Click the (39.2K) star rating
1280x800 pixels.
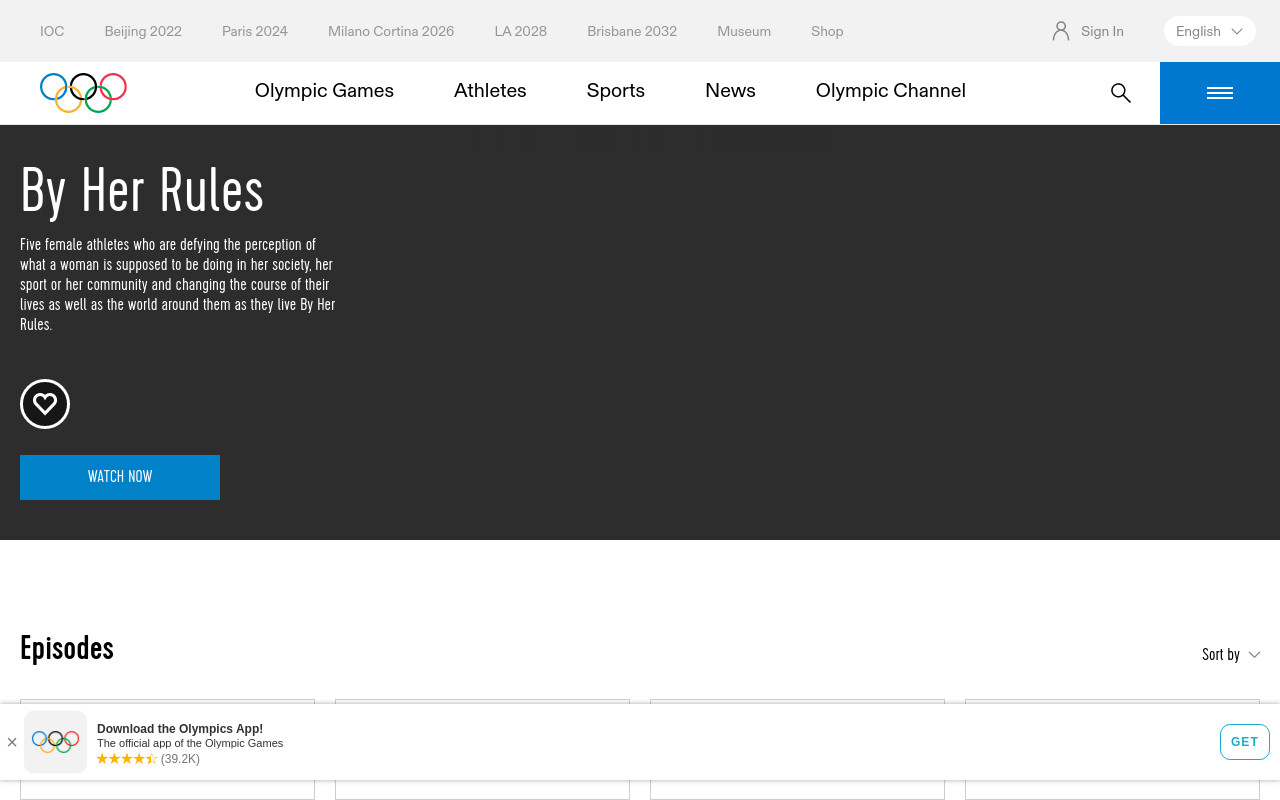148,759
